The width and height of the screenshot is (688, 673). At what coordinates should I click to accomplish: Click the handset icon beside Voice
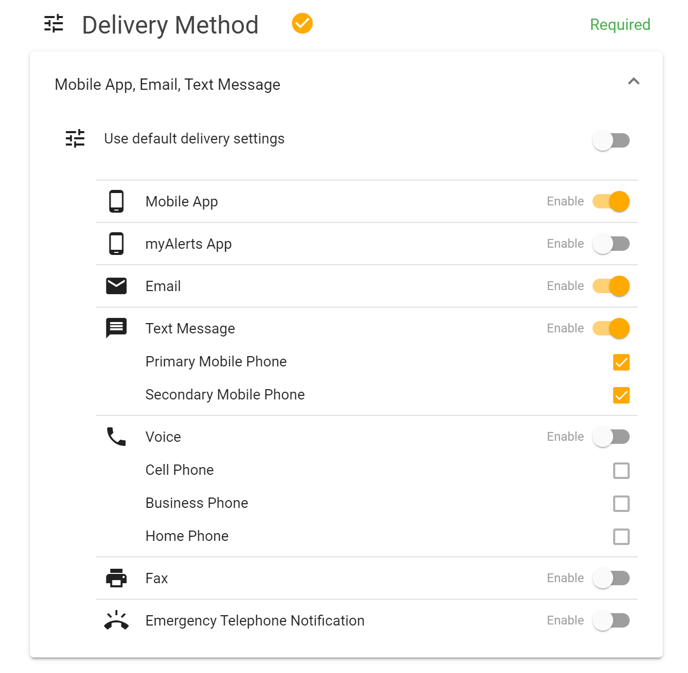click(x=116, y=437)
